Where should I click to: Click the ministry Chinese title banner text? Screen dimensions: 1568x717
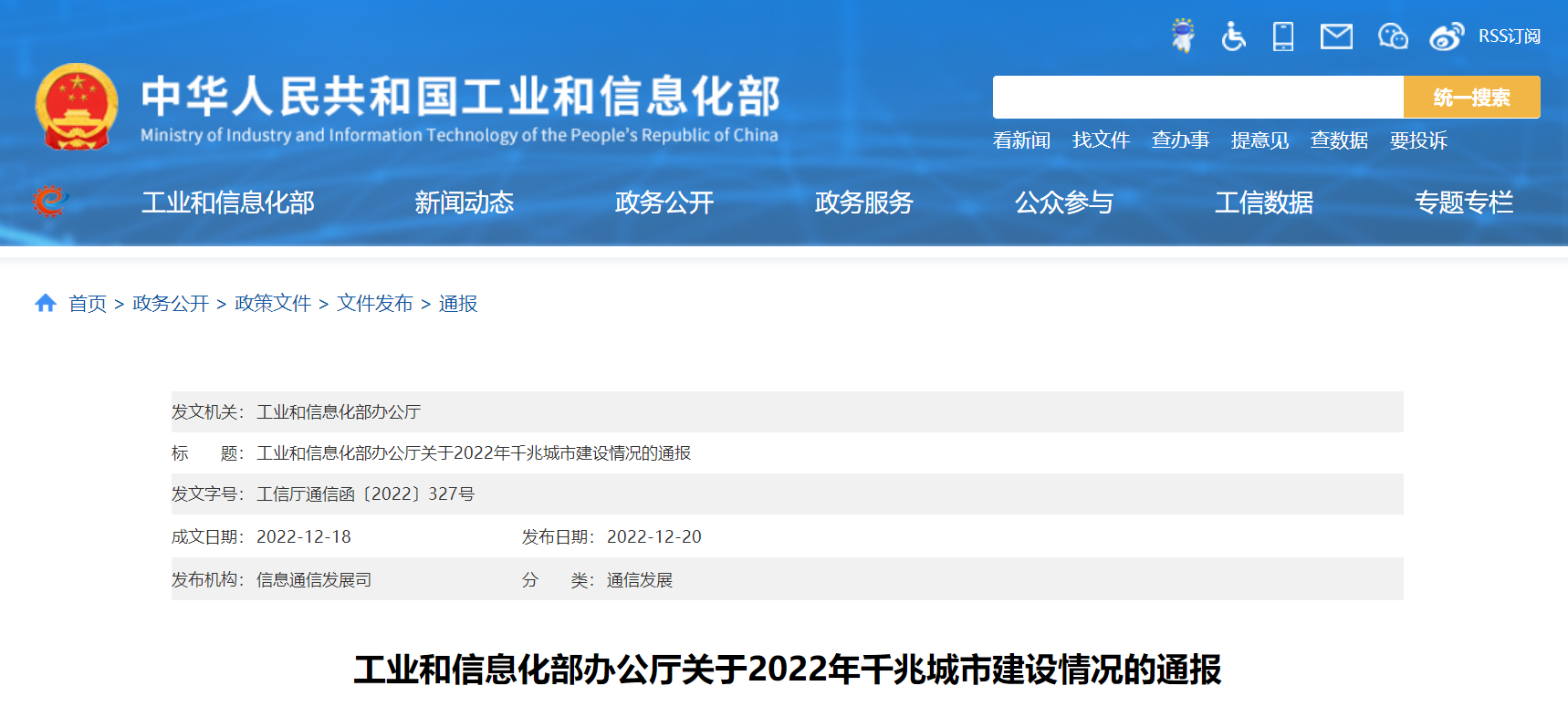pos(461,97)
